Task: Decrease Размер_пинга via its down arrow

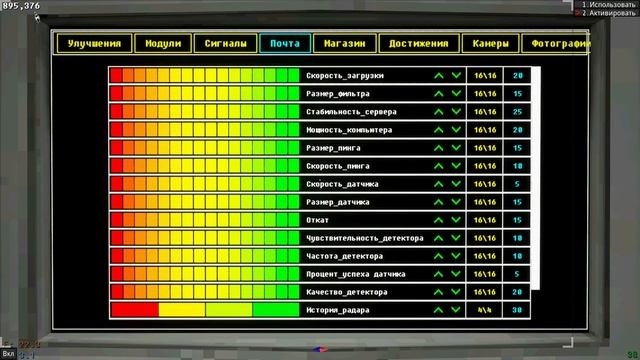Action: pos(456,148)
